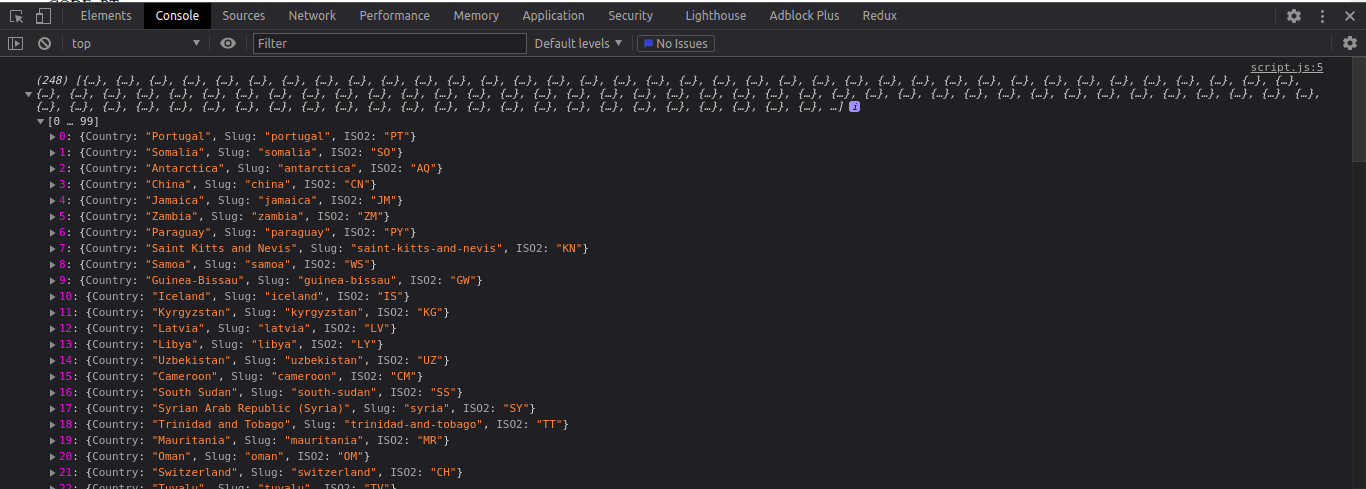The image size is (1366, 489).
Task: Expand entry 2 Antarctica object
Action: coord(52,168)
